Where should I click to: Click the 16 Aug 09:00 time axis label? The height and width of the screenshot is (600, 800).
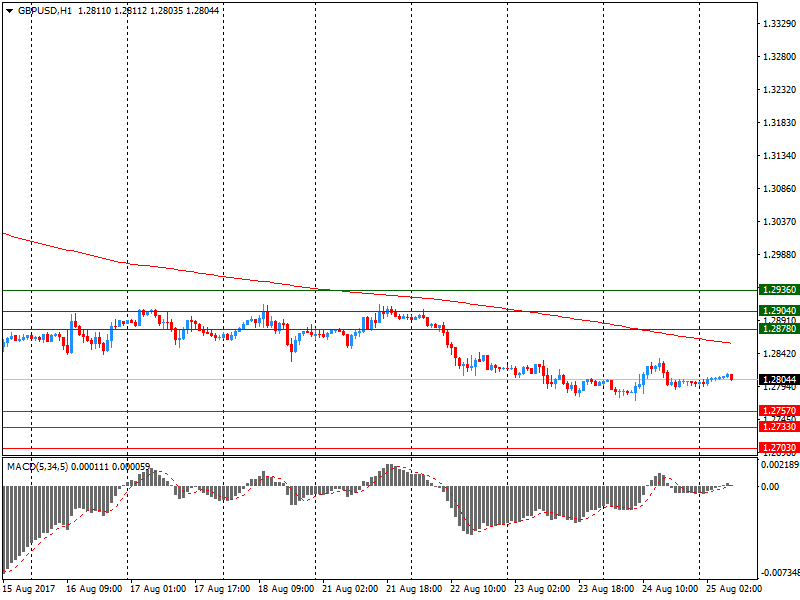(x=94, y=589)
